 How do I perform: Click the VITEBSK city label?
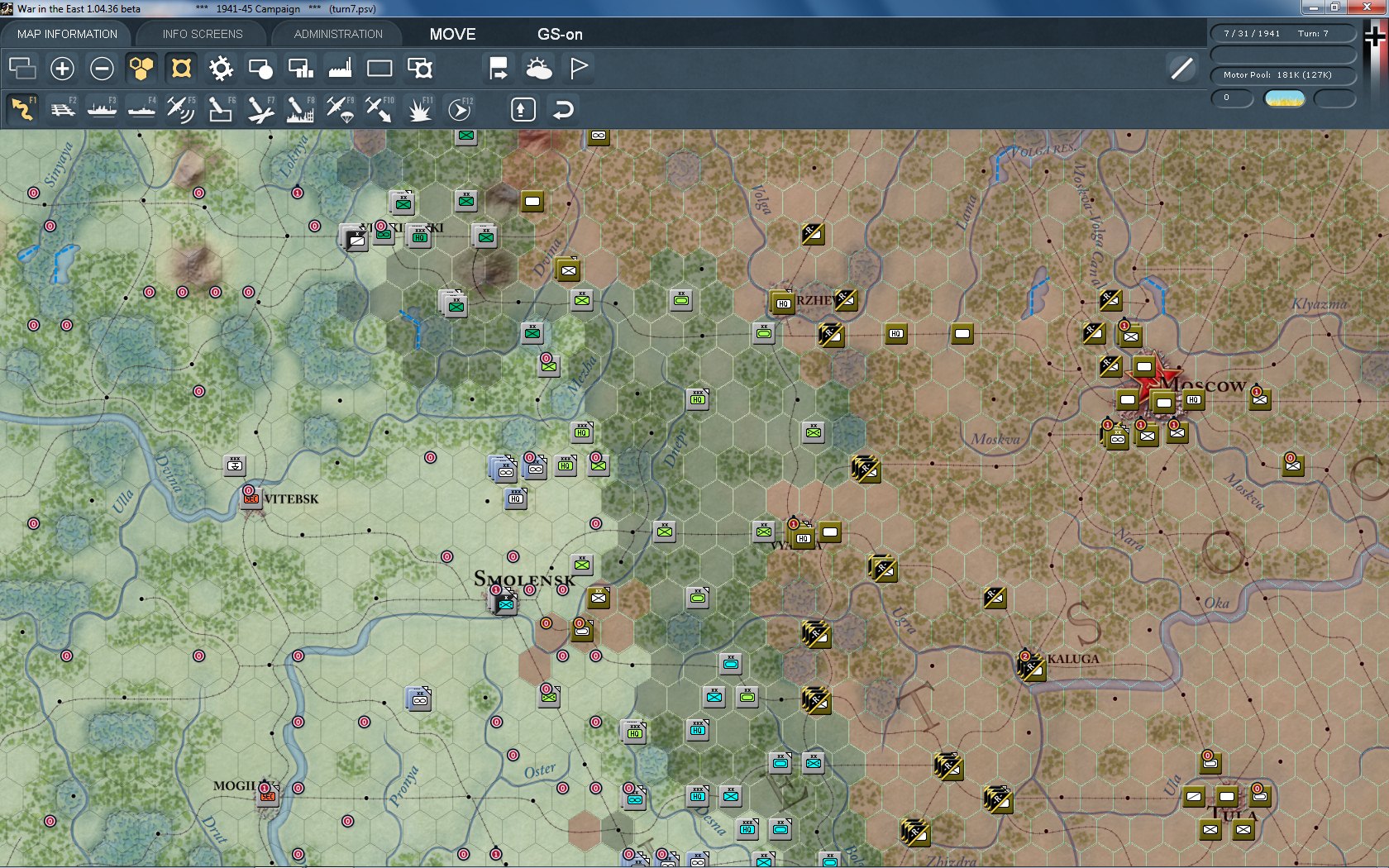[x=291, y=499]
